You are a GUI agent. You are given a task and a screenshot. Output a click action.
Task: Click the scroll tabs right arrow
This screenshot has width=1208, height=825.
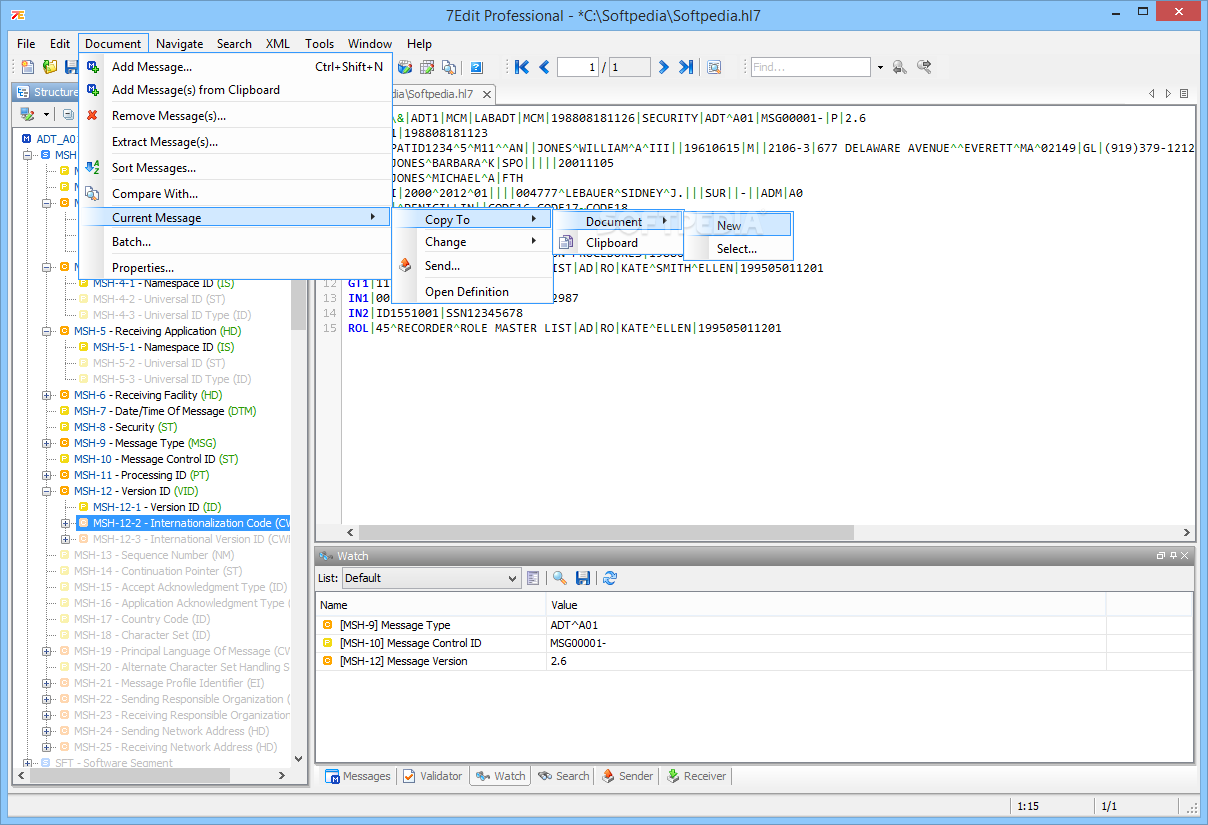tap(1168, 93)
